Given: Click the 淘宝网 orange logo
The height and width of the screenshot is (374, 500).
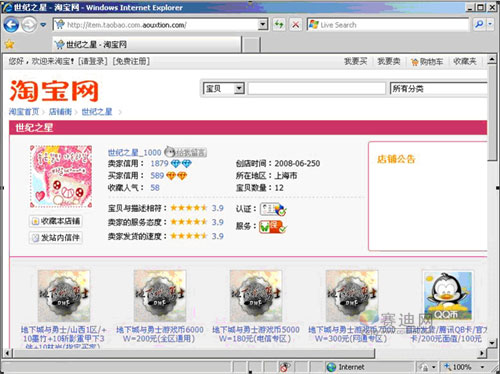Looking at the screenshot, I should (x=54, y=91).
